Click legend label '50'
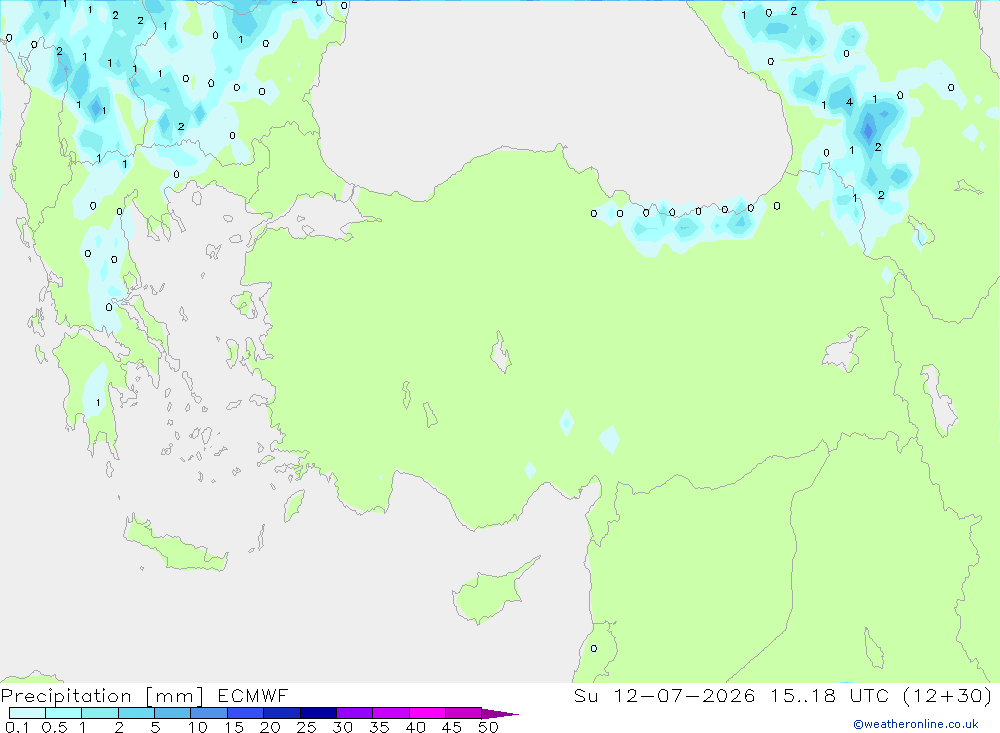 489,727
